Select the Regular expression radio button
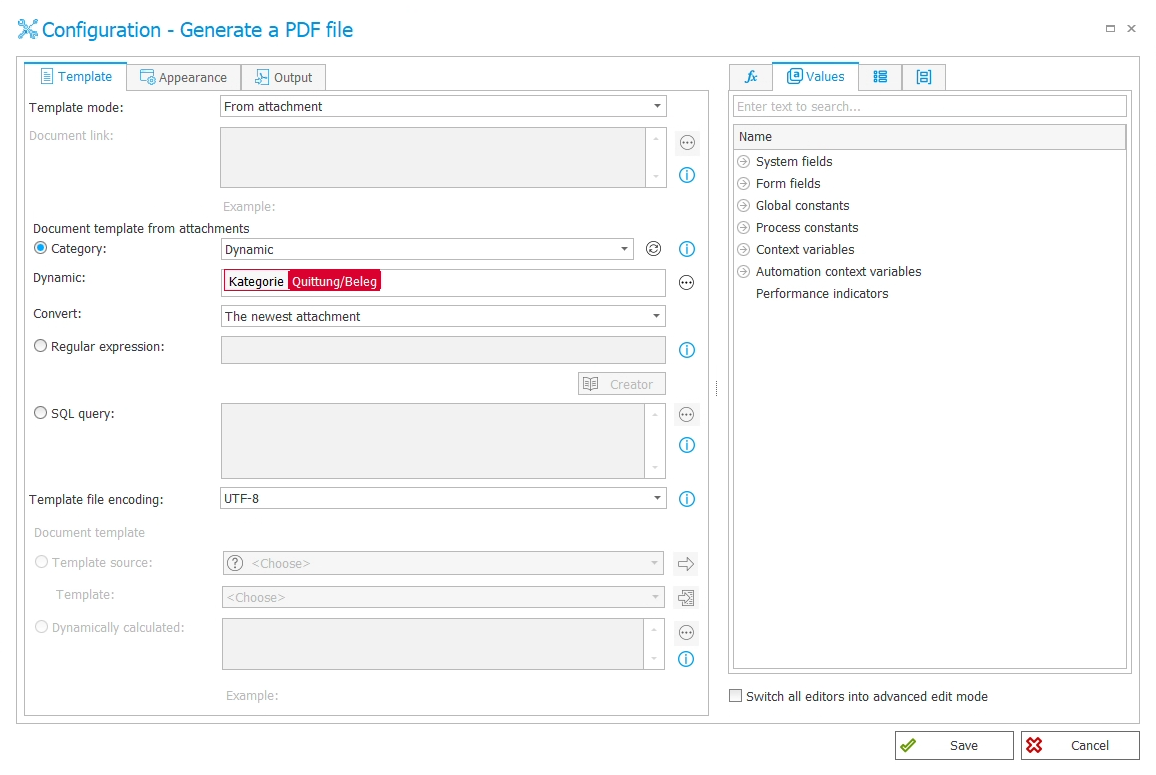1156x775 pixels. (41, 346)
